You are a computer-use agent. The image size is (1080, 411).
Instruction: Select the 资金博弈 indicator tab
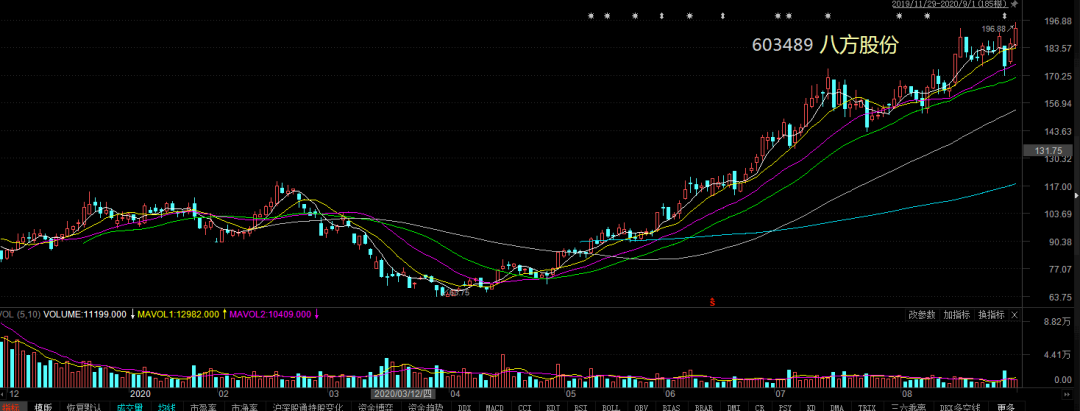[376, 407]
